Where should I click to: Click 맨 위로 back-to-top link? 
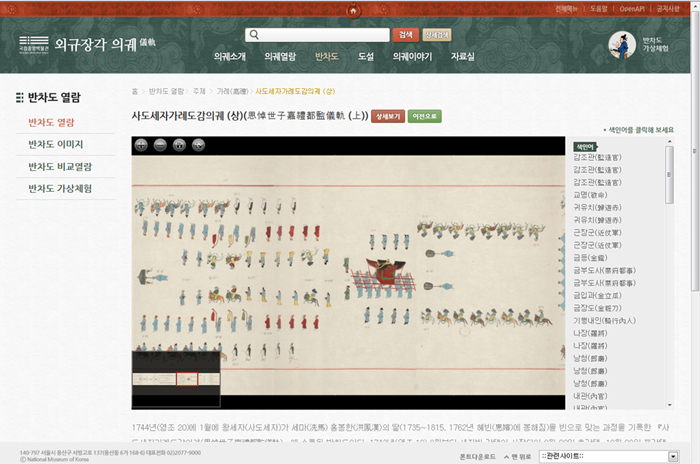point(518,456)
